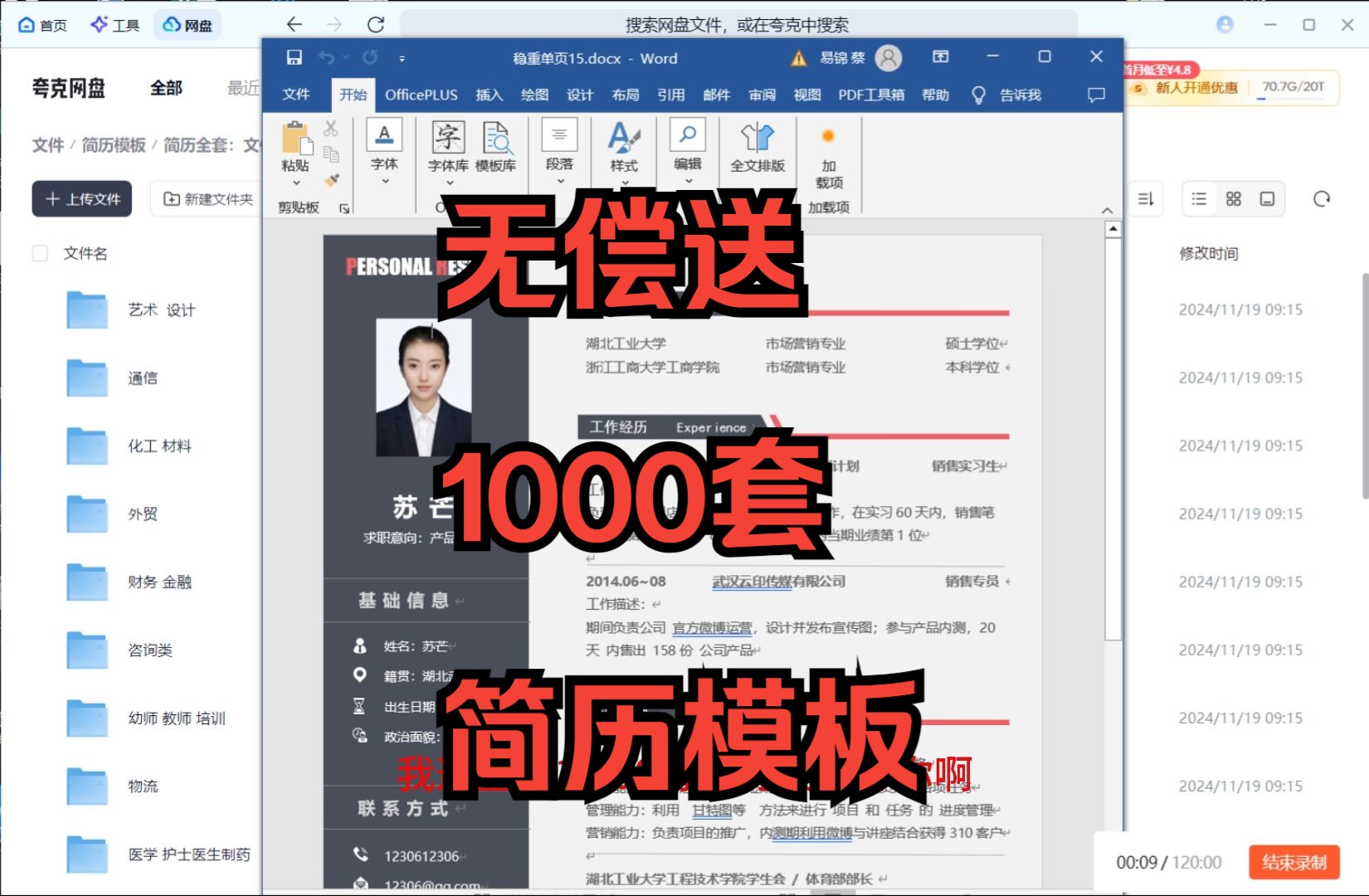
Task: Click the 加载项 add-ins icon
Action: point(828,137)
